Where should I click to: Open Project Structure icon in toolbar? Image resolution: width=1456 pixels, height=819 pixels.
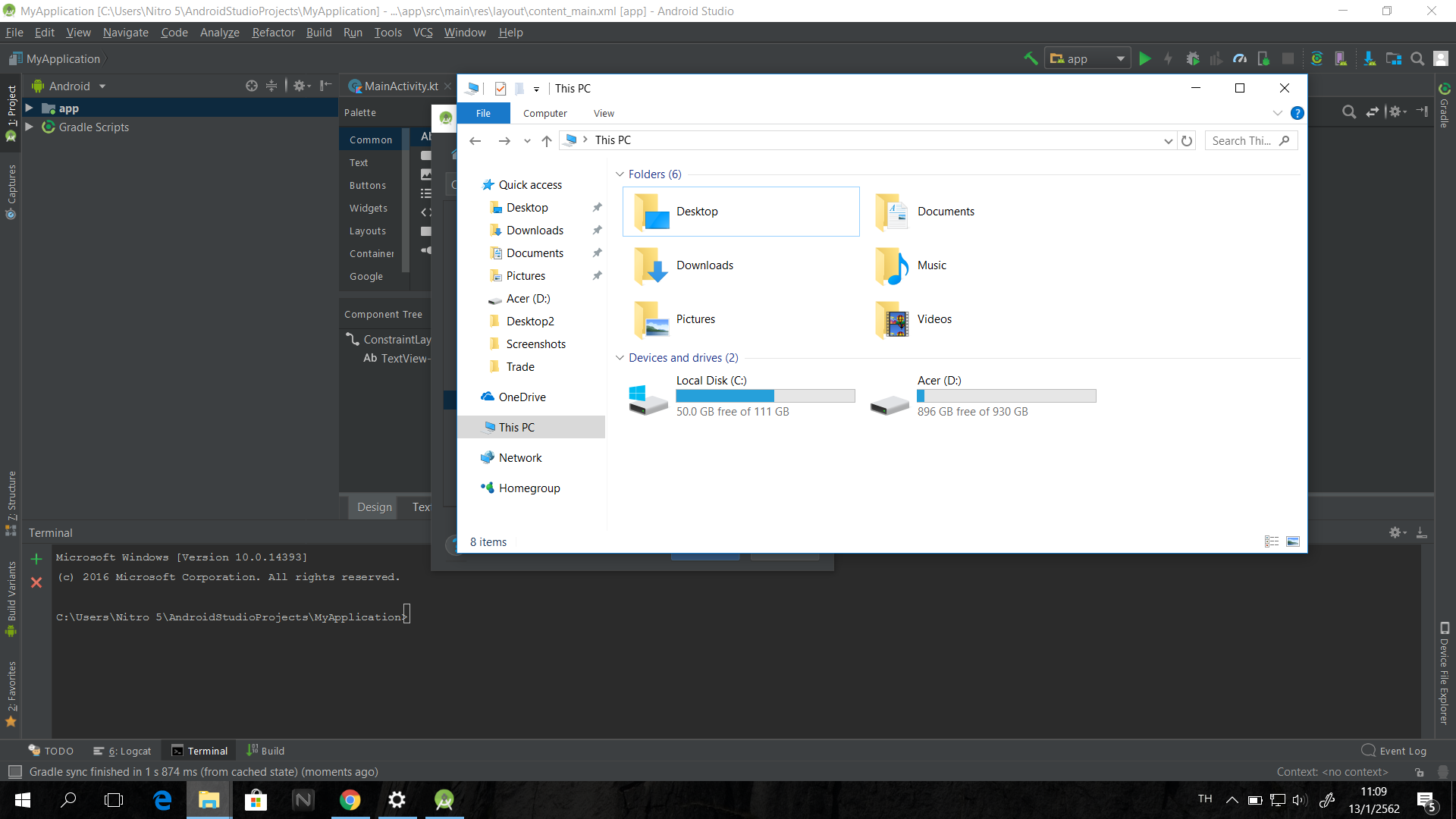pos(1394,58)
